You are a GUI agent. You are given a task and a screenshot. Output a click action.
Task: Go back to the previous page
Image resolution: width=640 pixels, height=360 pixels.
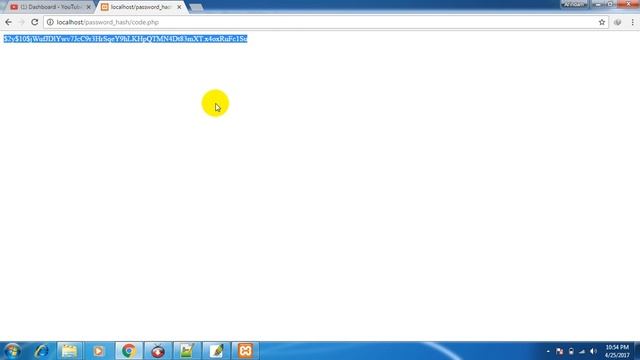coord(9,22)
